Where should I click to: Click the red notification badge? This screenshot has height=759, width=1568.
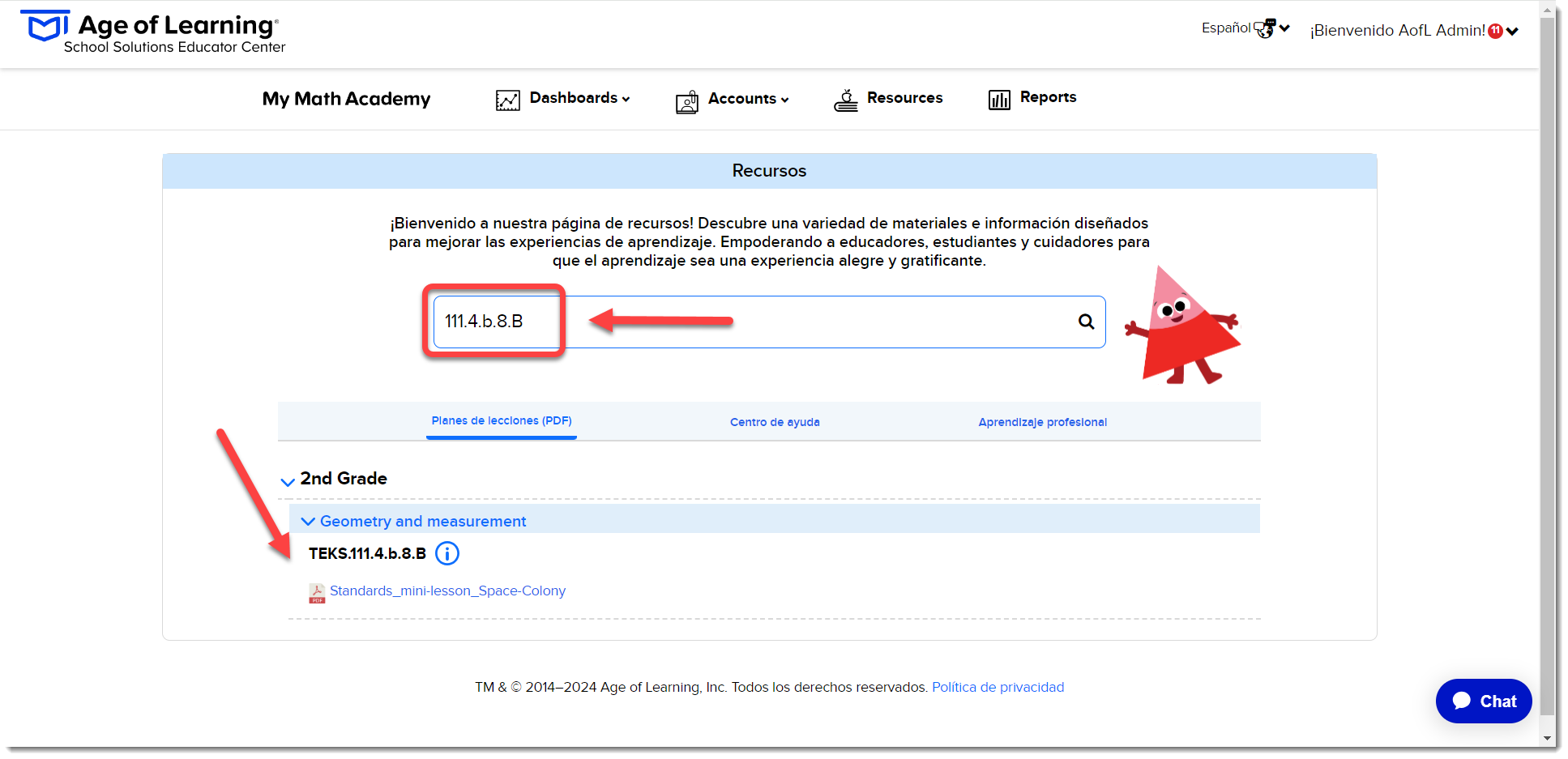point(1495,31)
